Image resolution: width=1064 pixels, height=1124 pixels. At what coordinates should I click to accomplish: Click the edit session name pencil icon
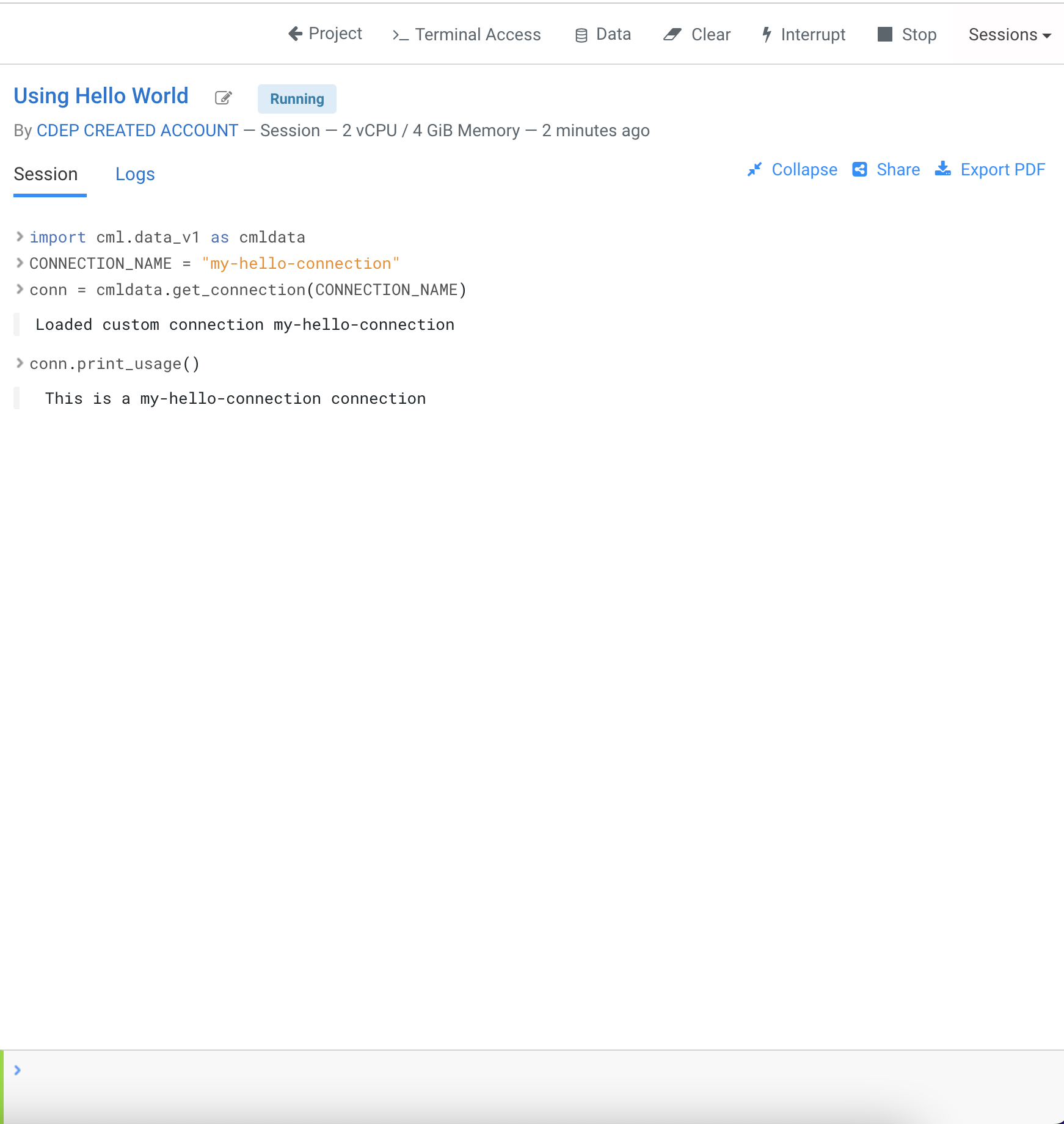point(224,98)
